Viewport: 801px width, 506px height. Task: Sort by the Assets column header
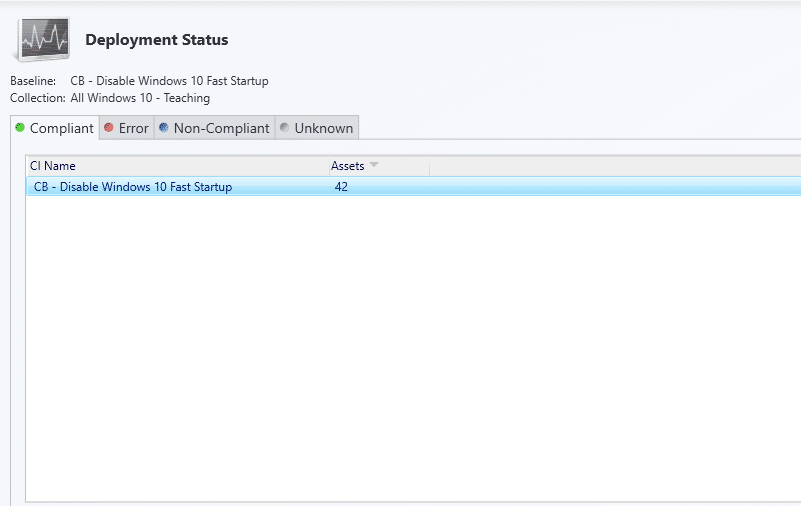click(x=379, y=166)
